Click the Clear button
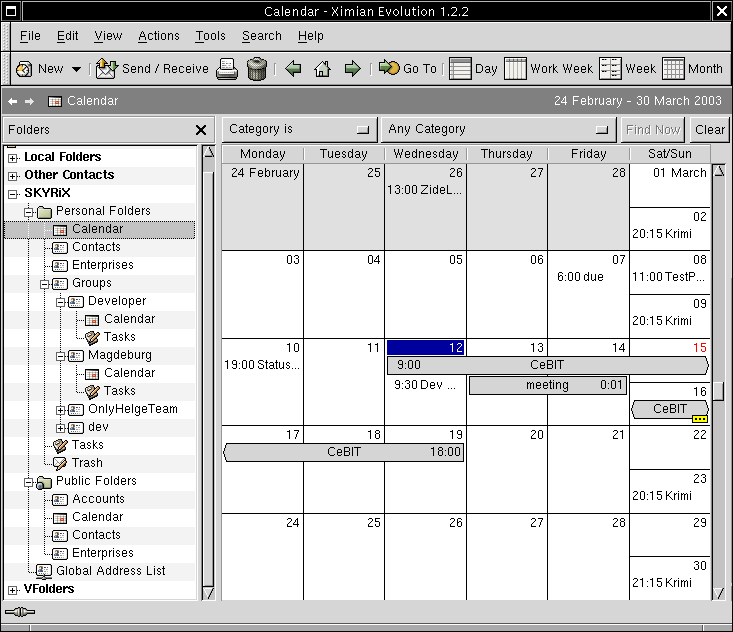 710,130
